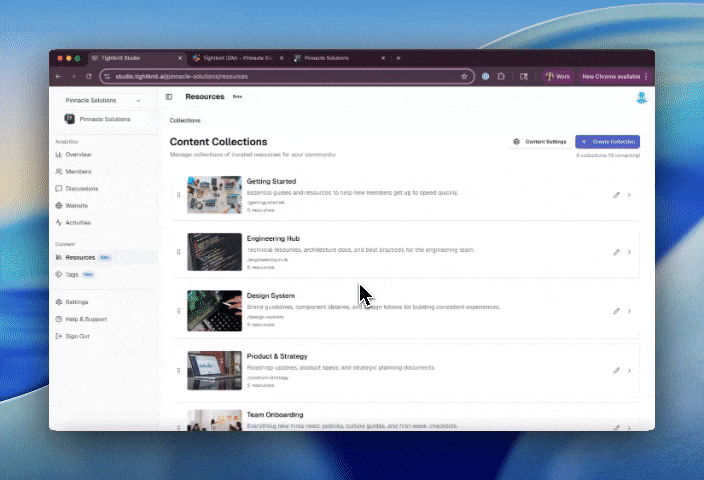Click the Design System title
This screenshot has height=480, width=704.
pyautogui.click(x=271, y=295)
